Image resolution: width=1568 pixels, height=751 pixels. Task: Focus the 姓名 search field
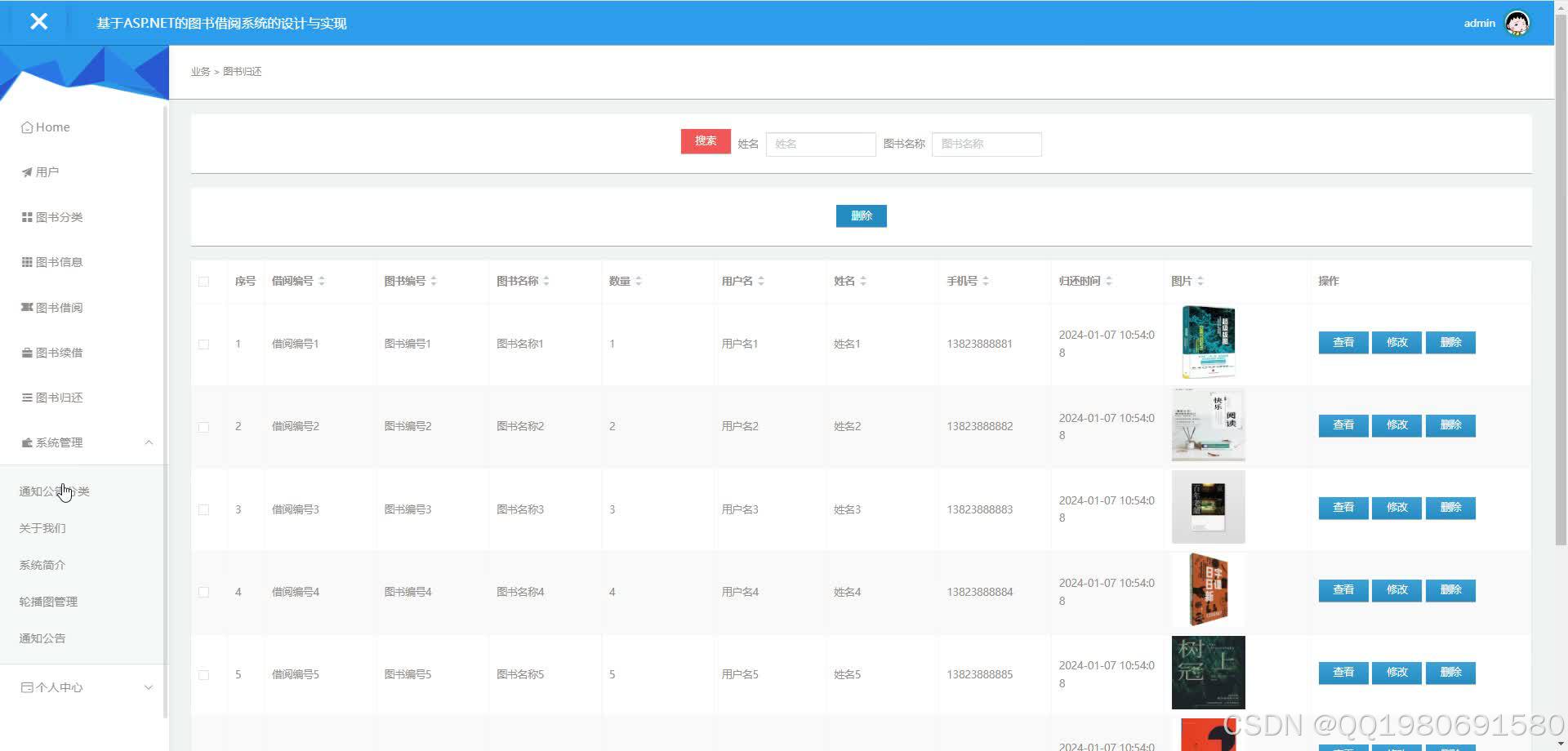tap(821, 144)
